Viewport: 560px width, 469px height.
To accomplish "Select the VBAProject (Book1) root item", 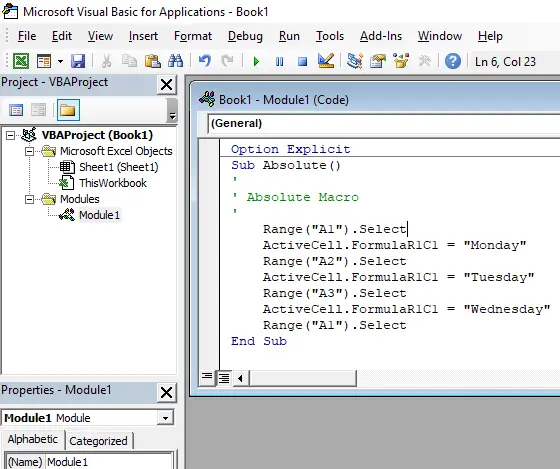I will click(x=97, y=135).
